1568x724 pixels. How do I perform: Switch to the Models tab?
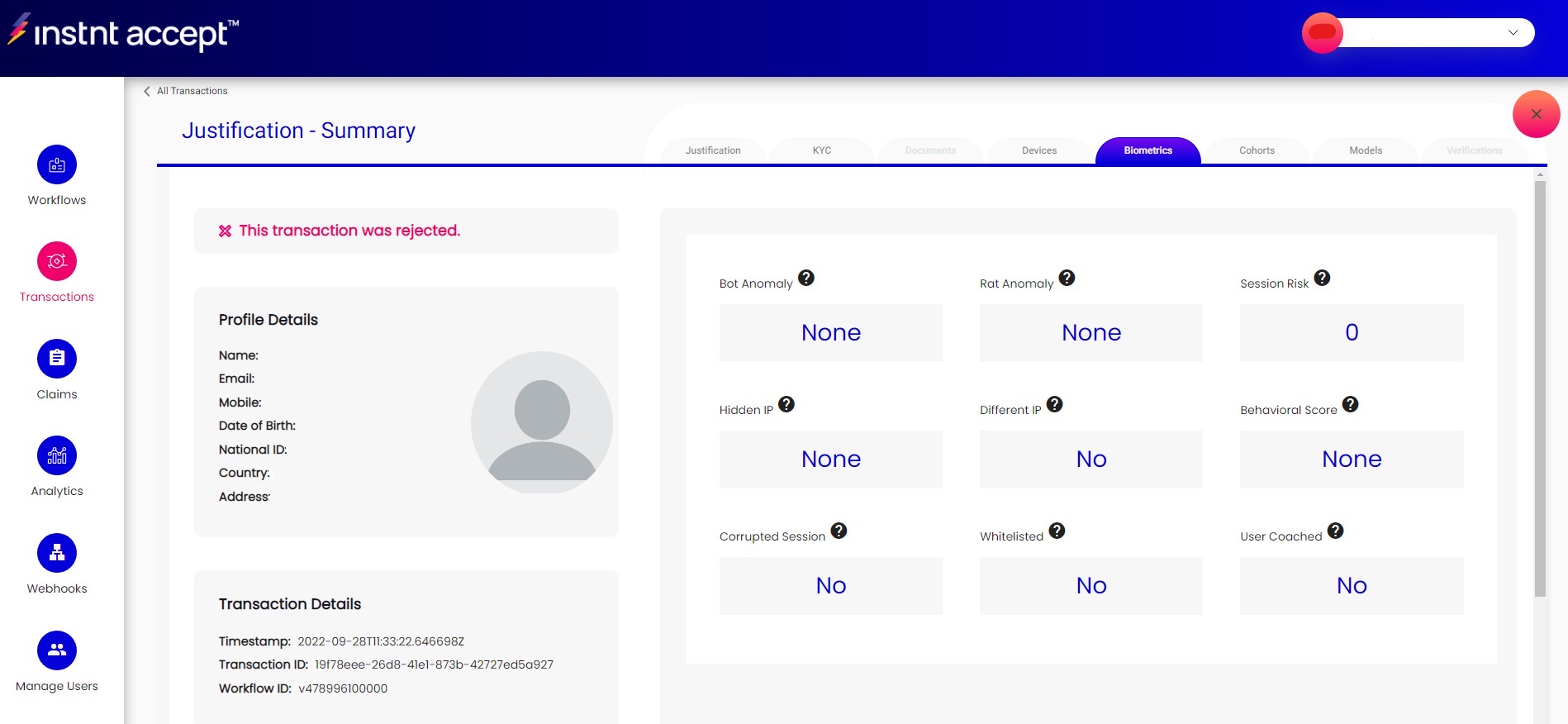point(1366,150)
